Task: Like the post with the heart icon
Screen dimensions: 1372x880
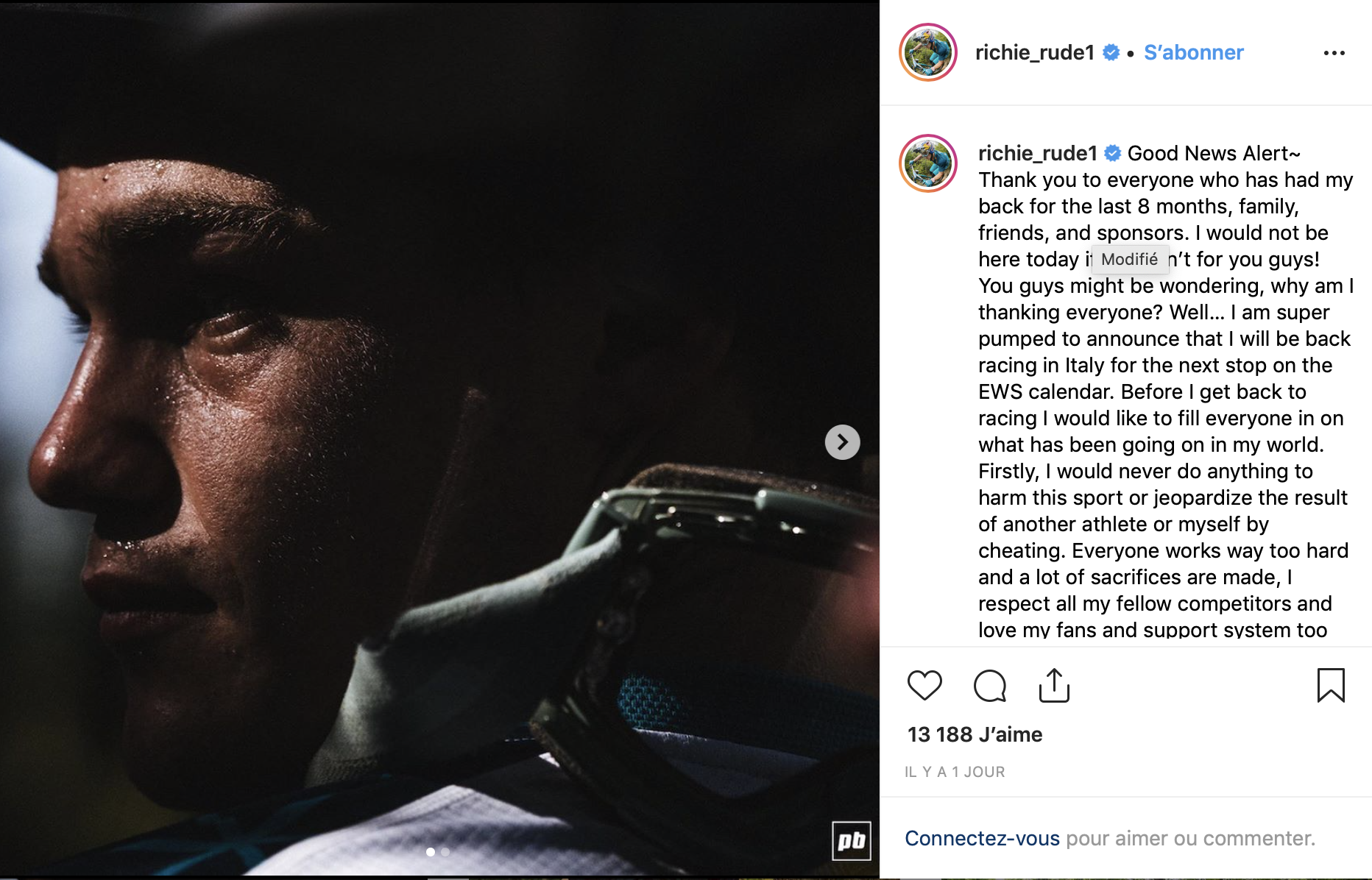Action: 924,686
